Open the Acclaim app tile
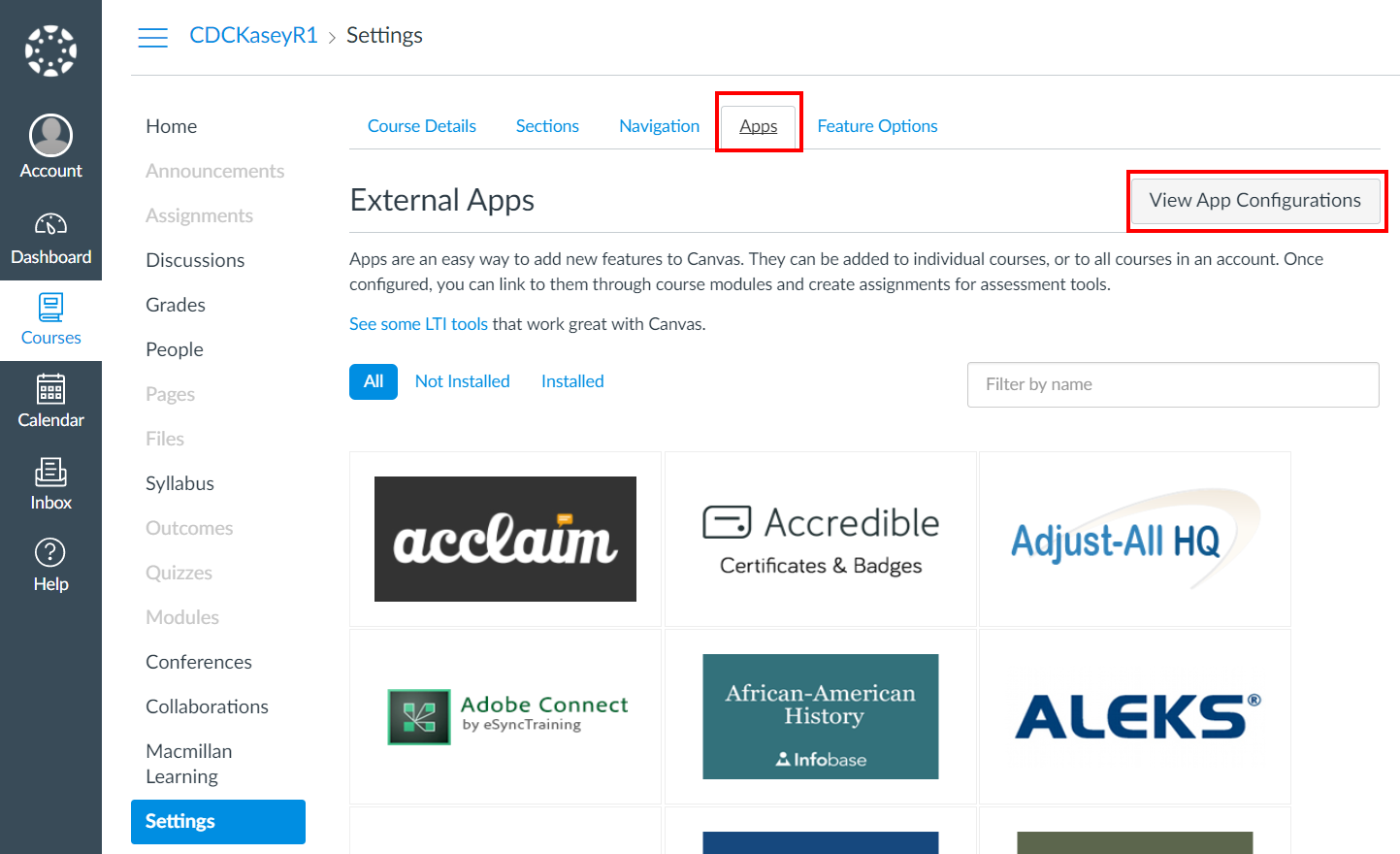 coord(505,539)
